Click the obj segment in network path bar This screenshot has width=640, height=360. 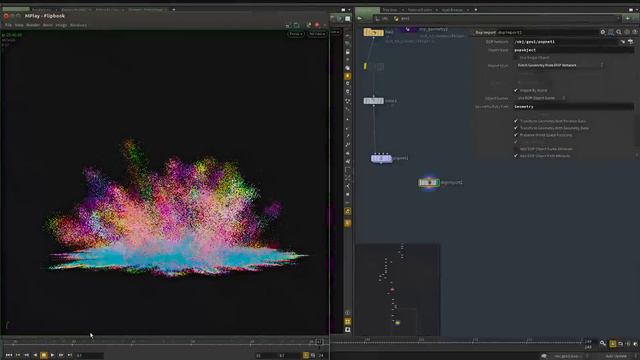point(382,19)
